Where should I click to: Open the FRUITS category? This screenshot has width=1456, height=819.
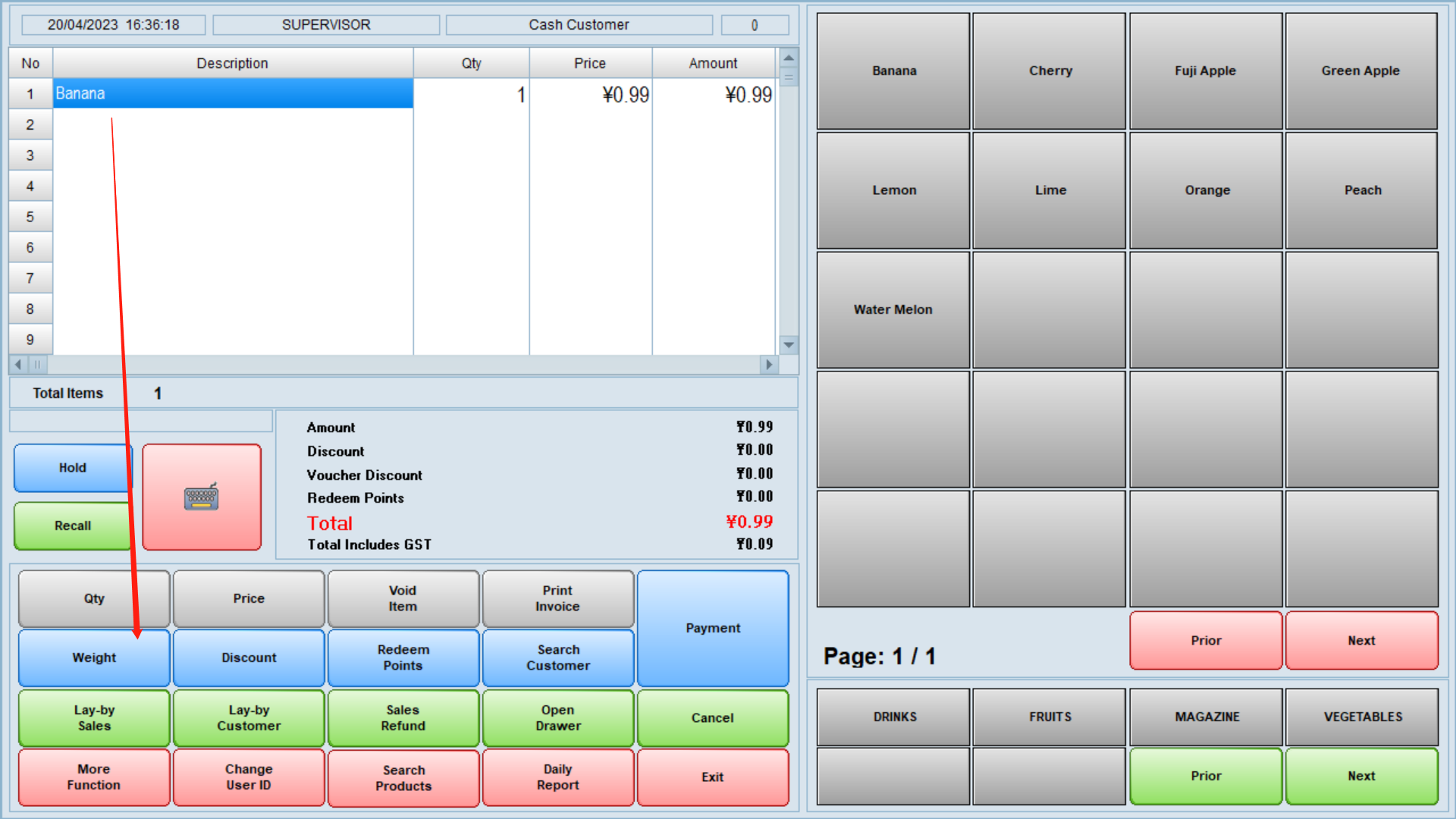pos(1050,716)
